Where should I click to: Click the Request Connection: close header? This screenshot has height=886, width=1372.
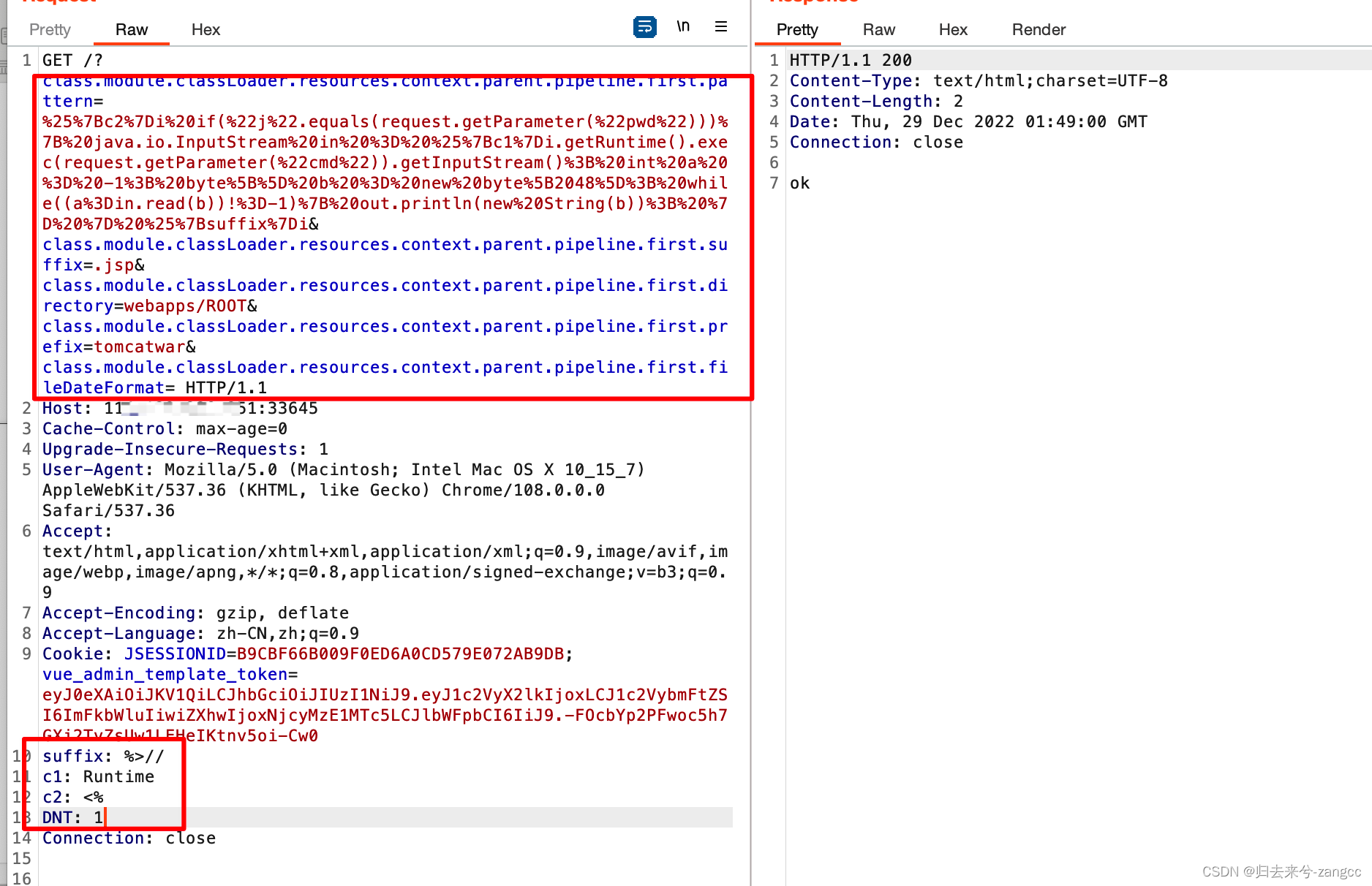129,838
